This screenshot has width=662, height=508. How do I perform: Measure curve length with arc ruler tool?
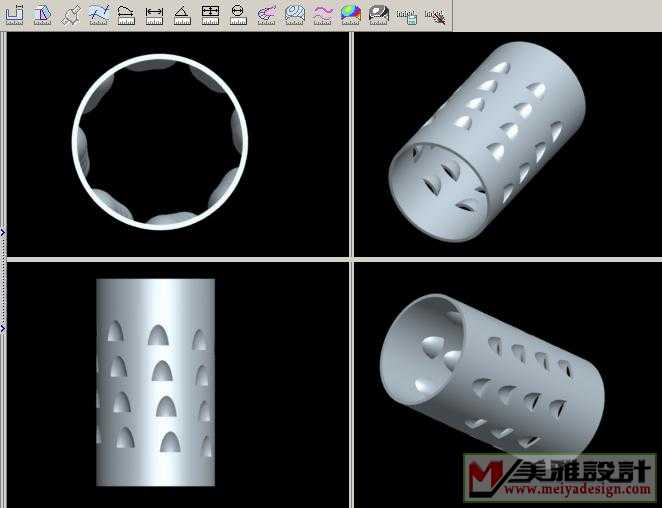tap(126, 15)
